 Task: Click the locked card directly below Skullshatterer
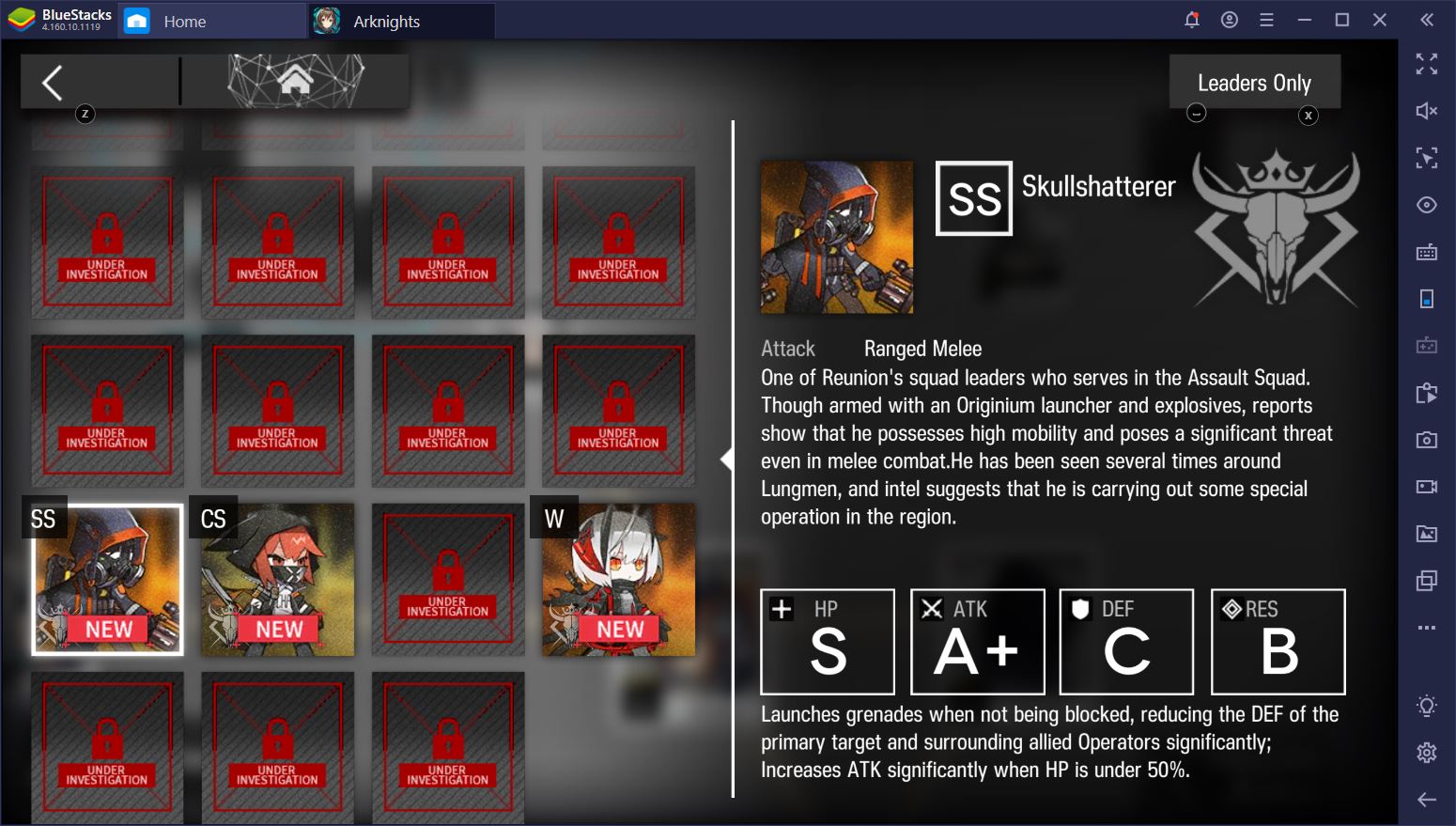[107, 747]
